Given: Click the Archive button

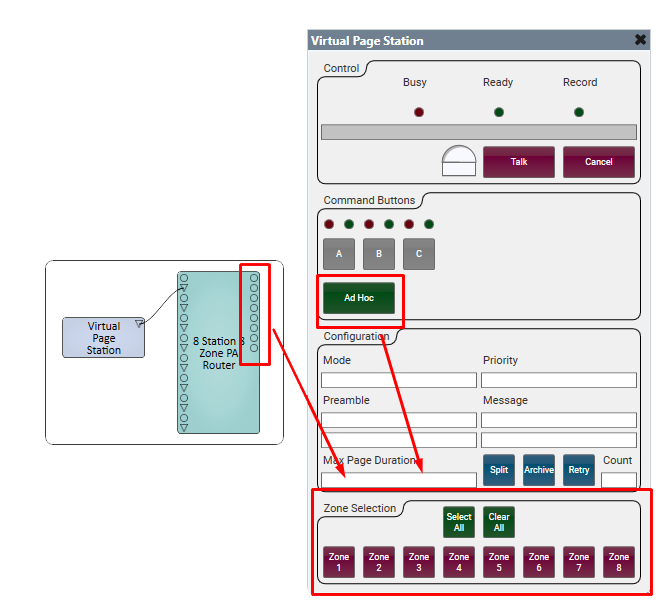Looking at the screenshot, I should point(539,470).
